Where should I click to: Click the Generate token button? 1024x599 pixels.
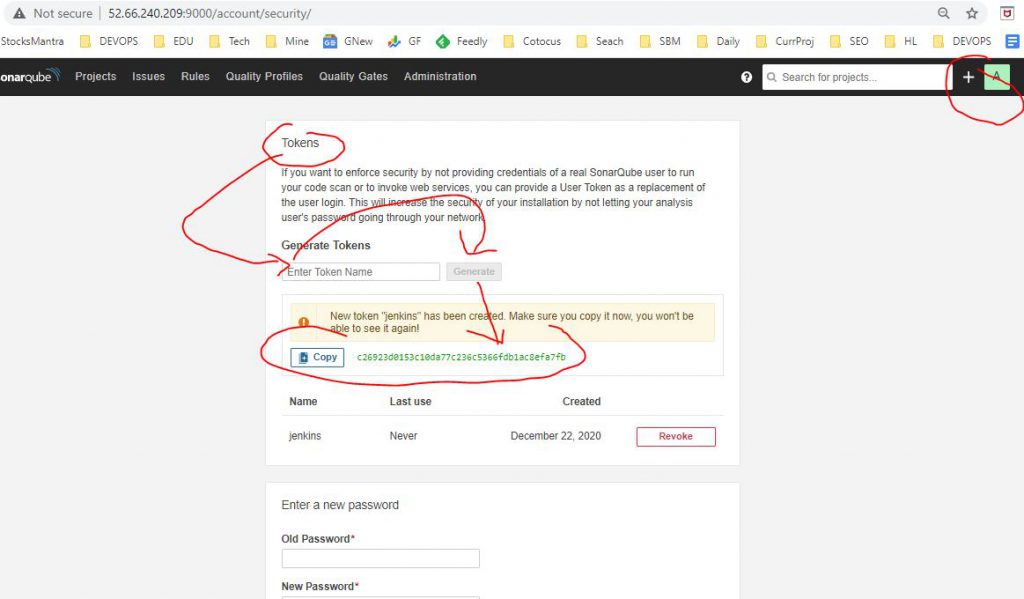click(474, 272)
